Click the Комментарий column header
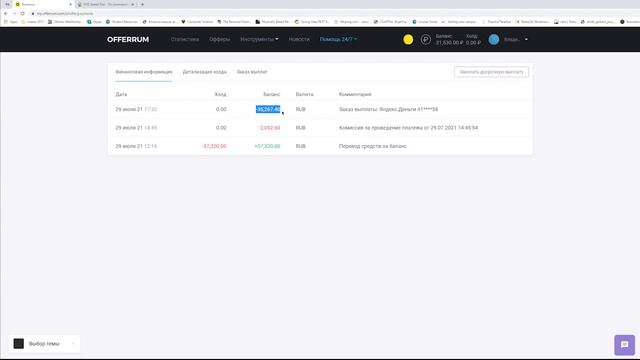 (x=355, y=94)
